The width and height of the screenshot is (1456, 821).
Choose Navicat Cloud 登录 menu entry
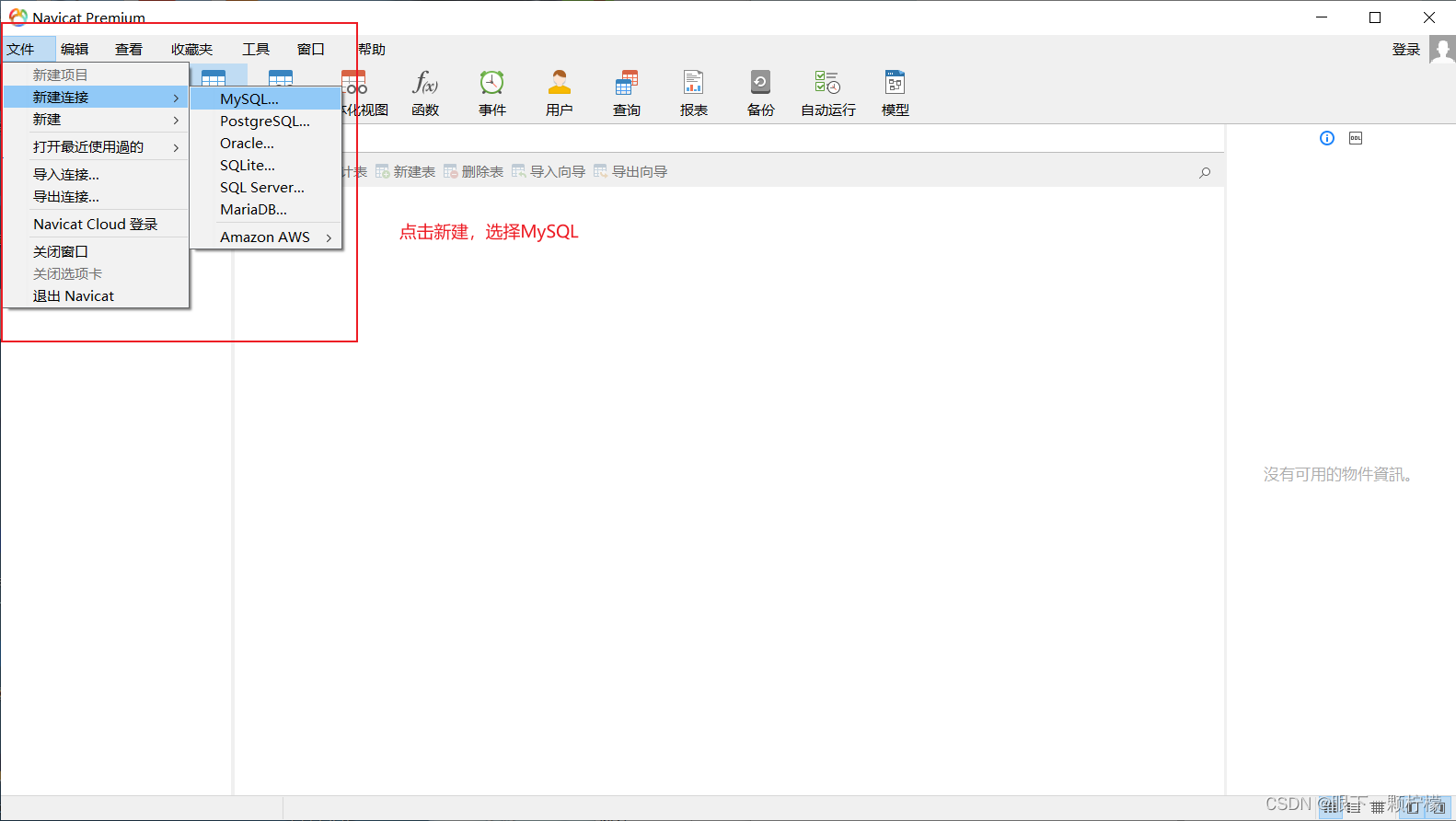[97, 224]
